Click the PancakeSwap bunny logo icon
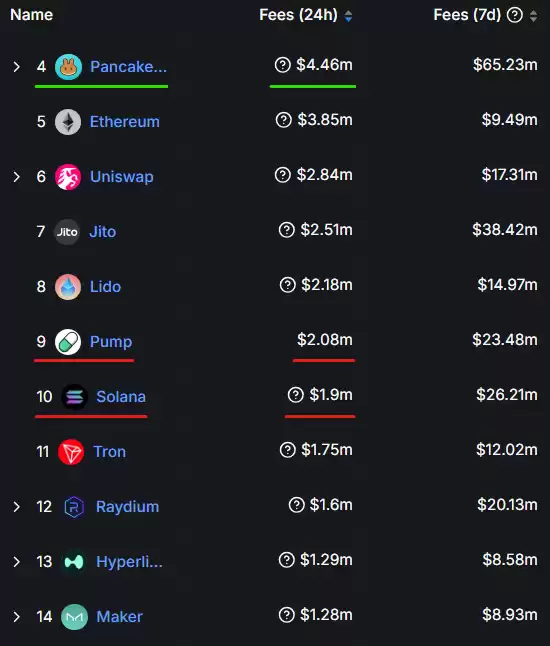This screenshot has height=646, width=550. [x=68, y=67]
